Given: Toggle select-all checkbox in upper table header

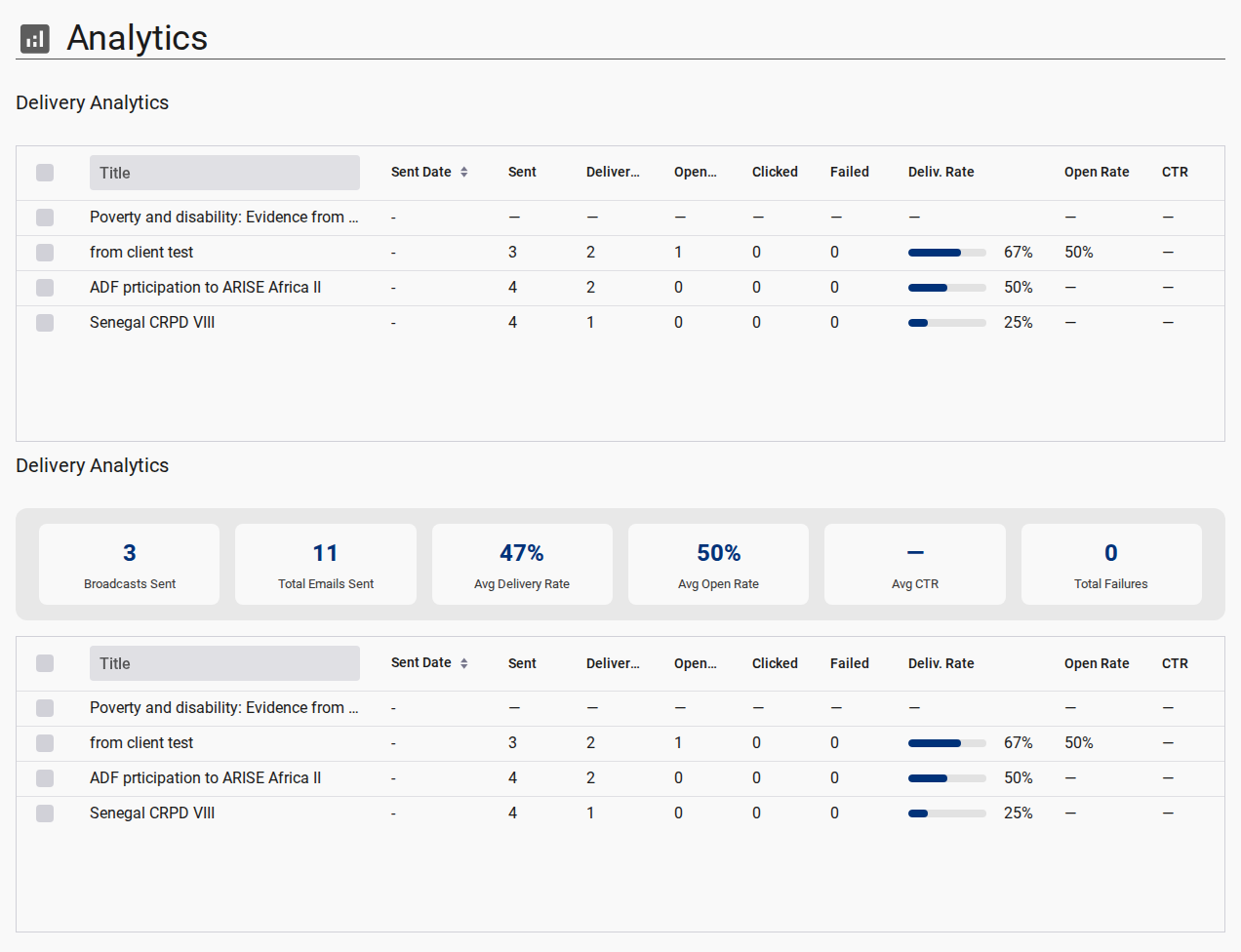Looking at the screenshot, I should click(45, 173).
